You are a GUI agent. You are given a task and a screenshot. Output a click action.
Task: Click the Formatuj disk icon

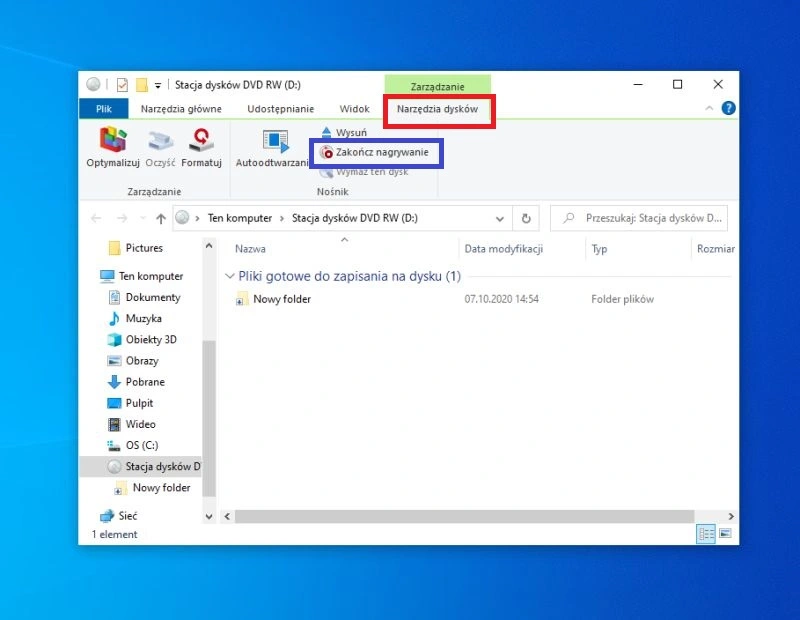202,141
